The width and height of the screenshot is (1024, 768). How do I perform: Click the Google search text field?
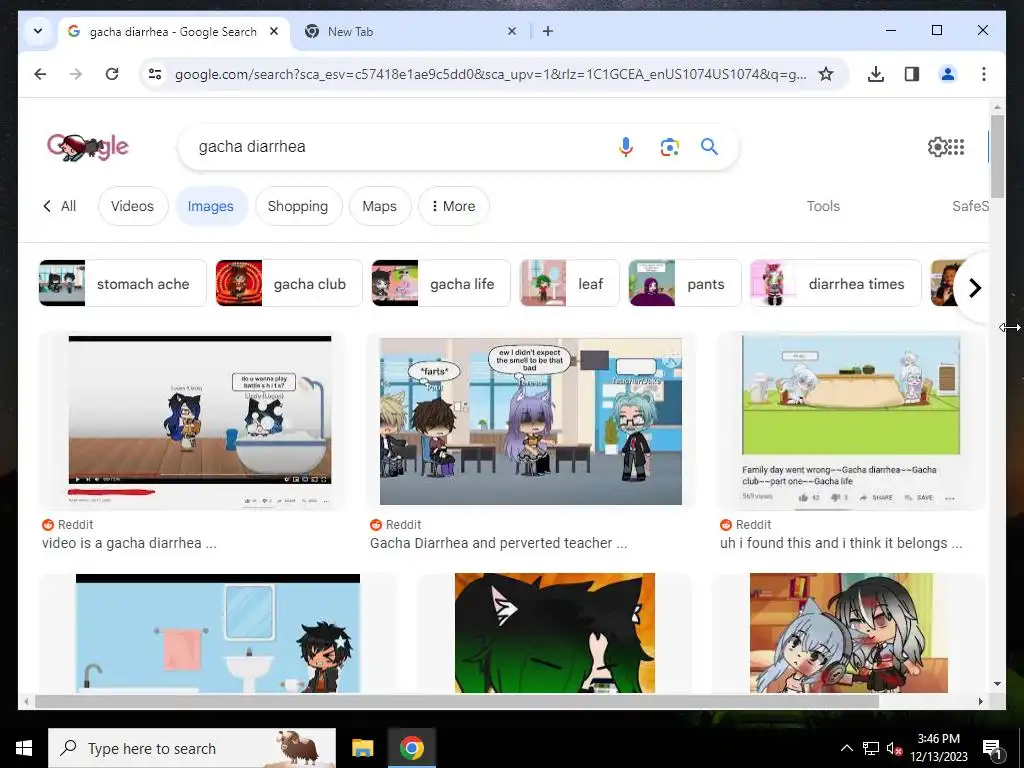pyautogui.click(x=398, y=147)
